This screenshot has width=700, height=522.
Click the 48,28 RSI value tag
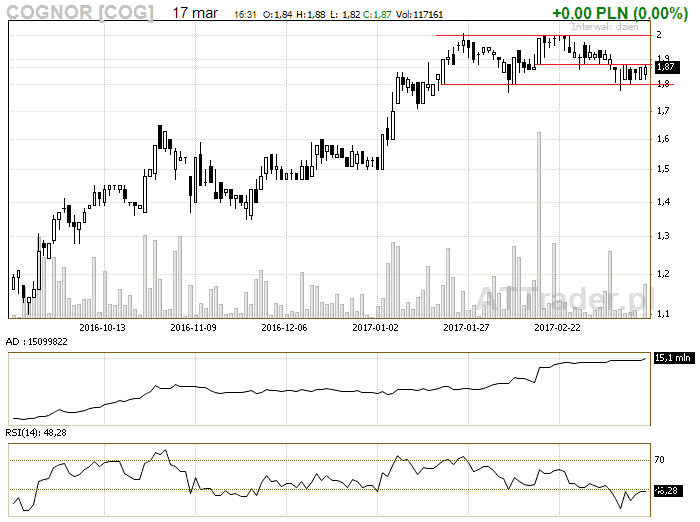(667, 491)
